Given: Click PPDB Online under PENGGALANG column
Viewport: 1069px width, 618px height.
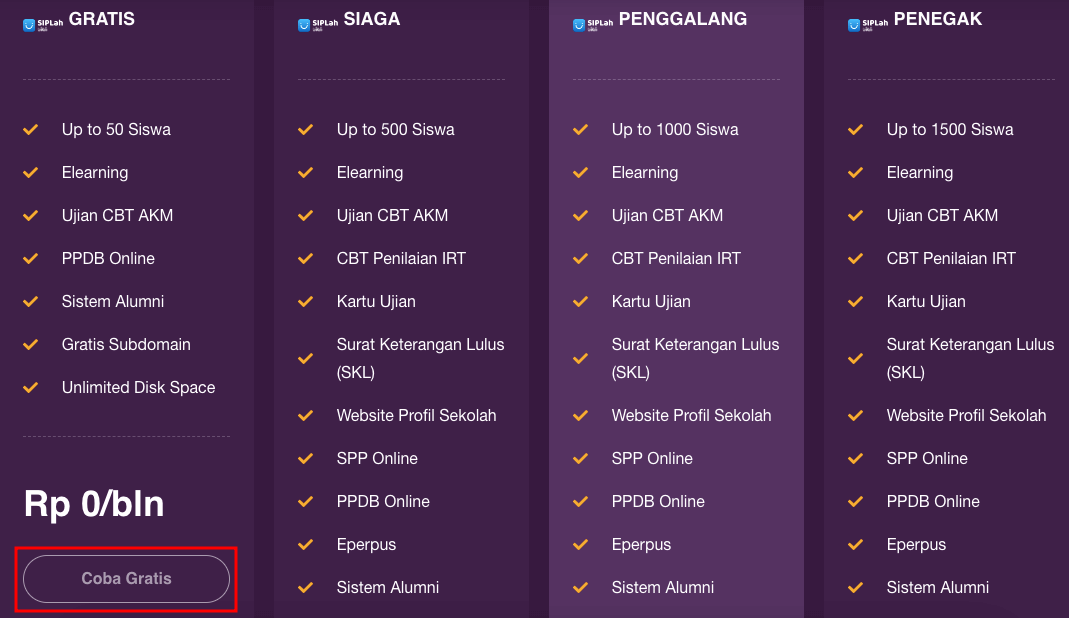Looking at the screenshot, I should coord(658,501).
